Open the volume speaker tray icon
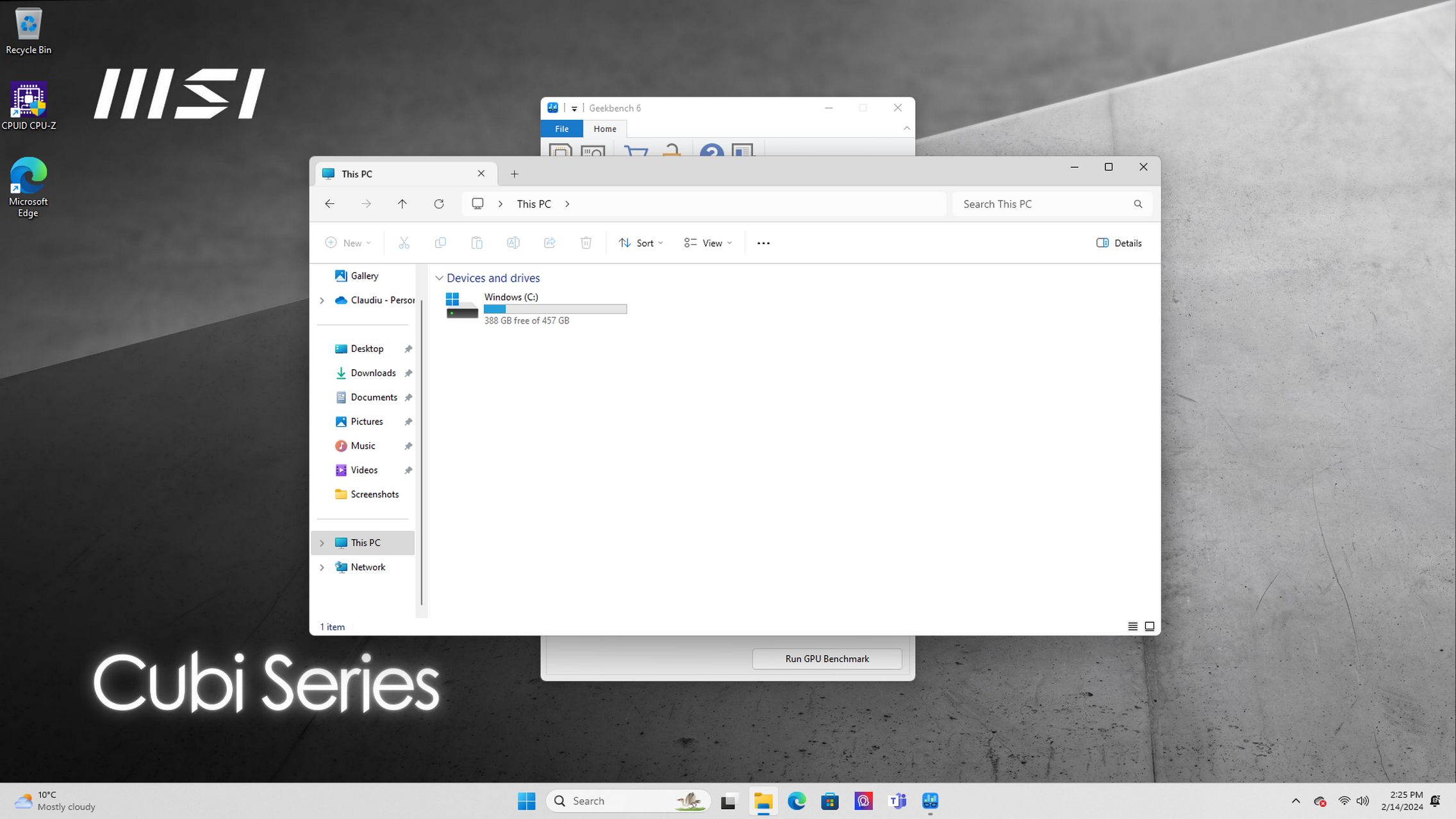This screenshot has width=1456, height=819. (1362, 801)
